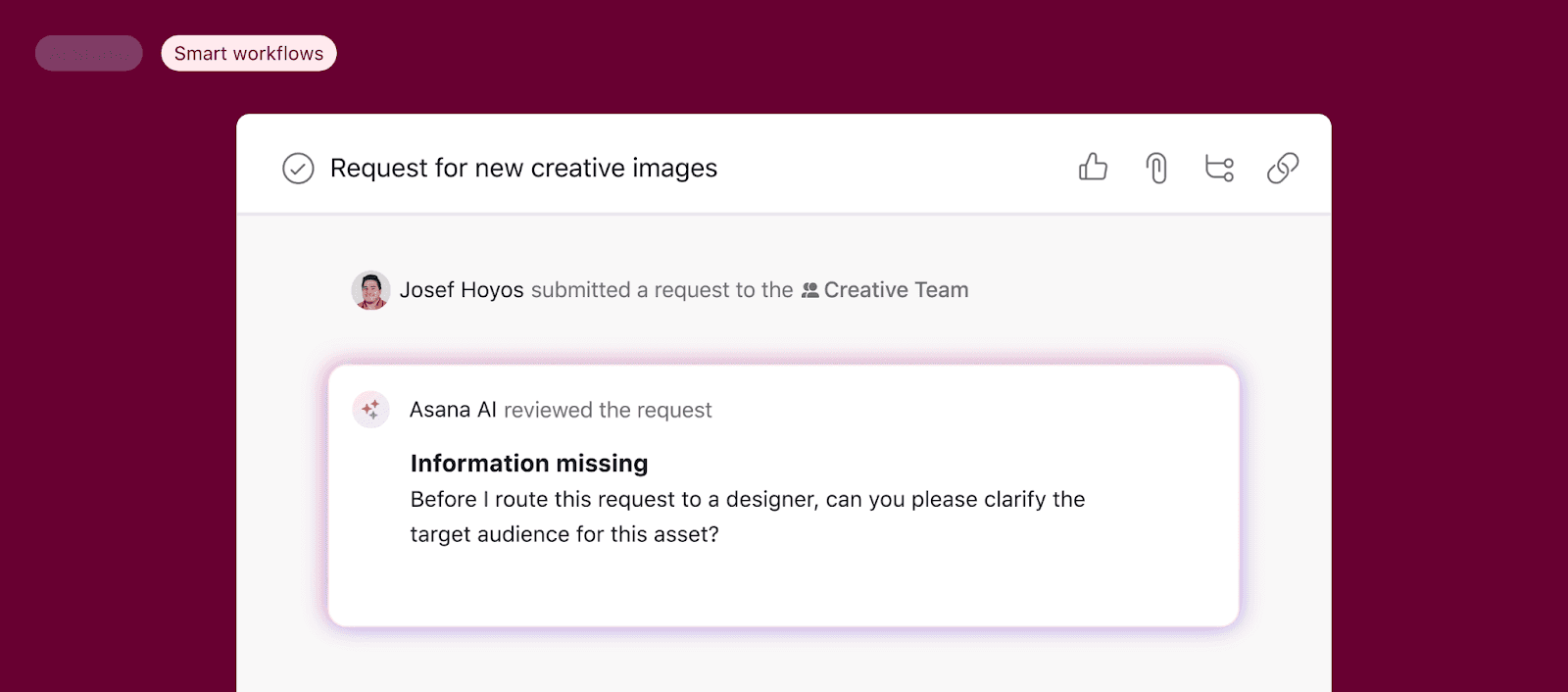Mark the task complete with the checkmark circle
1568x692 pixels.
pyautogui.click(x=298, y=169)
